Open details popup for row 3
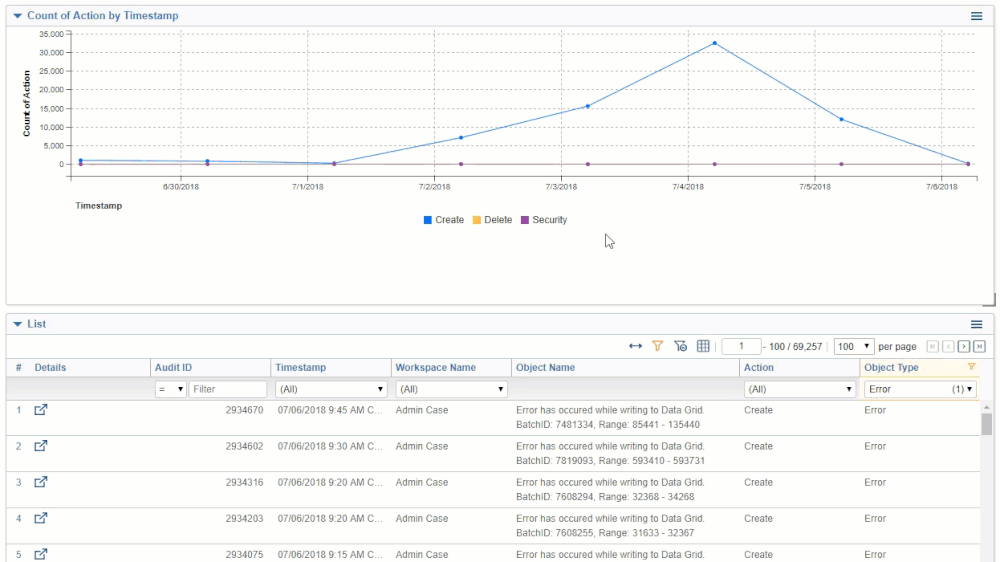This screenshot has width=1000, height=562. point(41,482)
